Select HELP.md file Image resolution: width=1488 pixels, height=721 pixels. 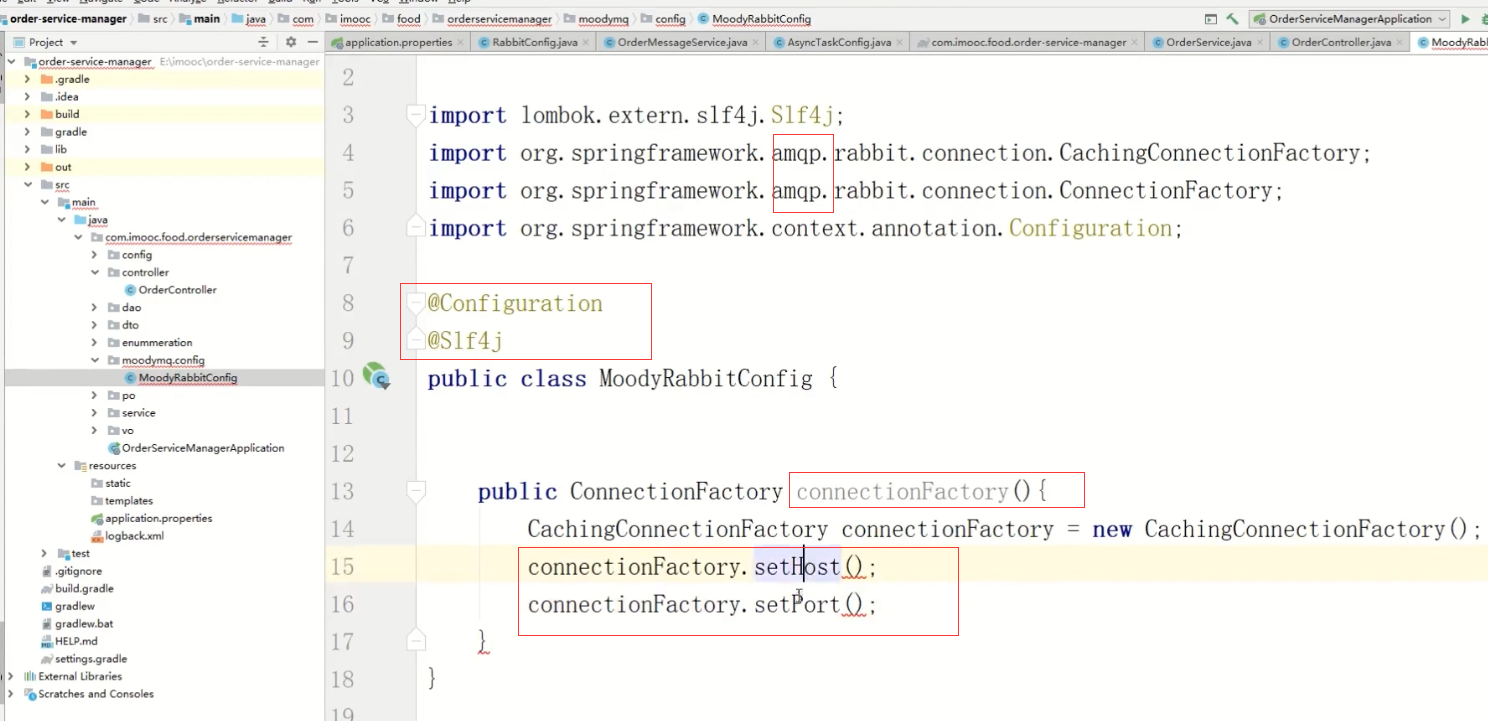coord(69,641)
